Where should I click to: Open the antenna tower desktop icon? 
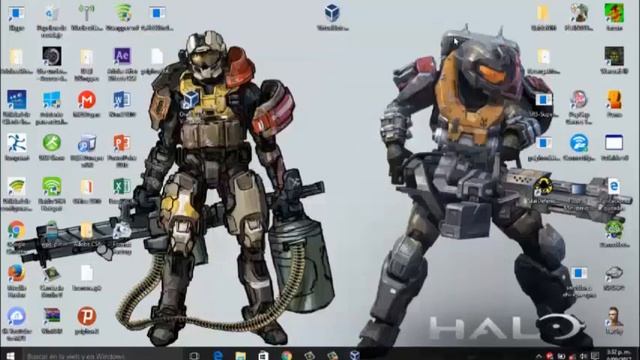click(x=87, y=13)
